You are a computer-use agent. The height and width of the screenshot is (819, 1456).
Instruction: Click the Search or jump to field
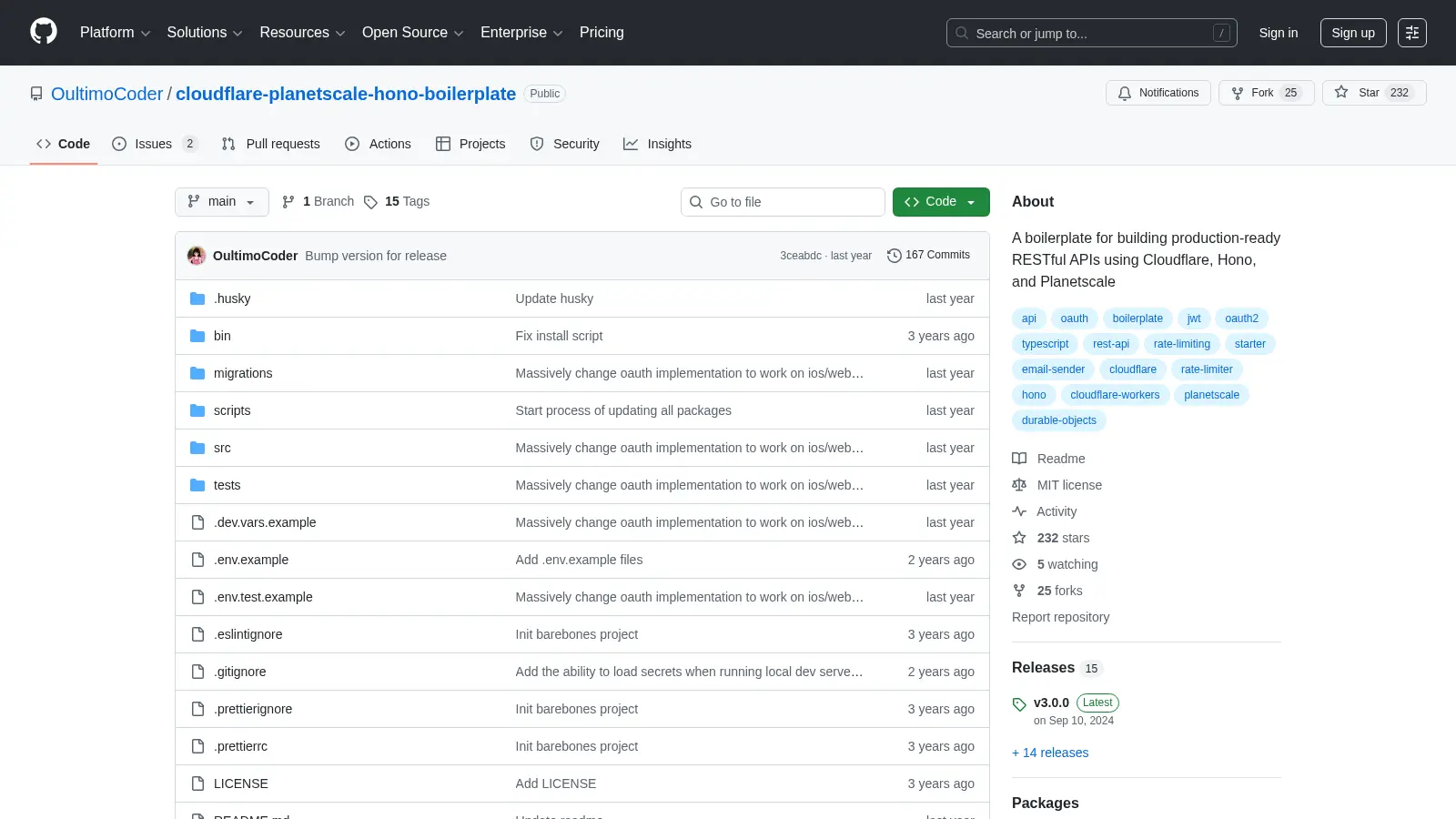1092,33
